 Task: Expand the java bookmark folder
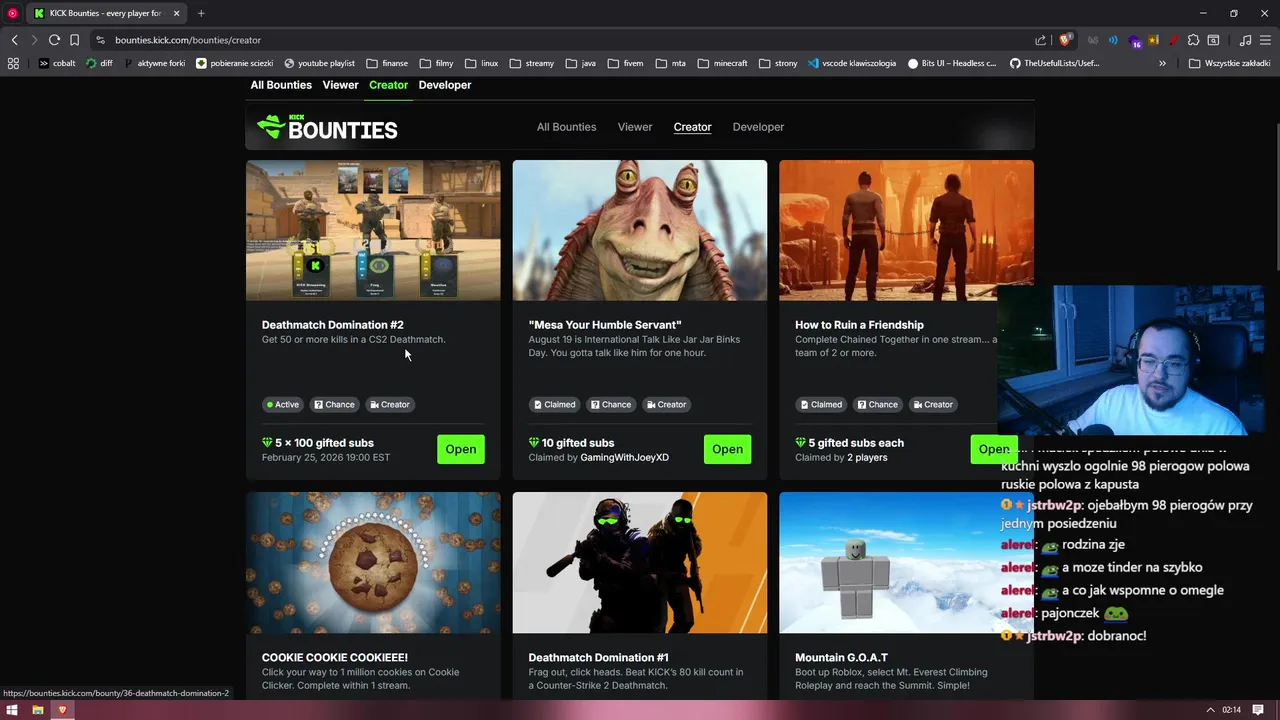(580, 63)
